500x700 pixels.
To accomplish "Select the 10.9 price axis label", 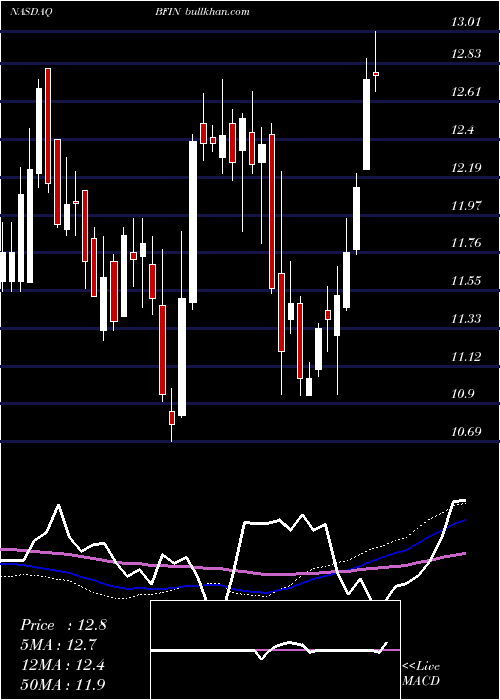I will [x=462, y=394].
